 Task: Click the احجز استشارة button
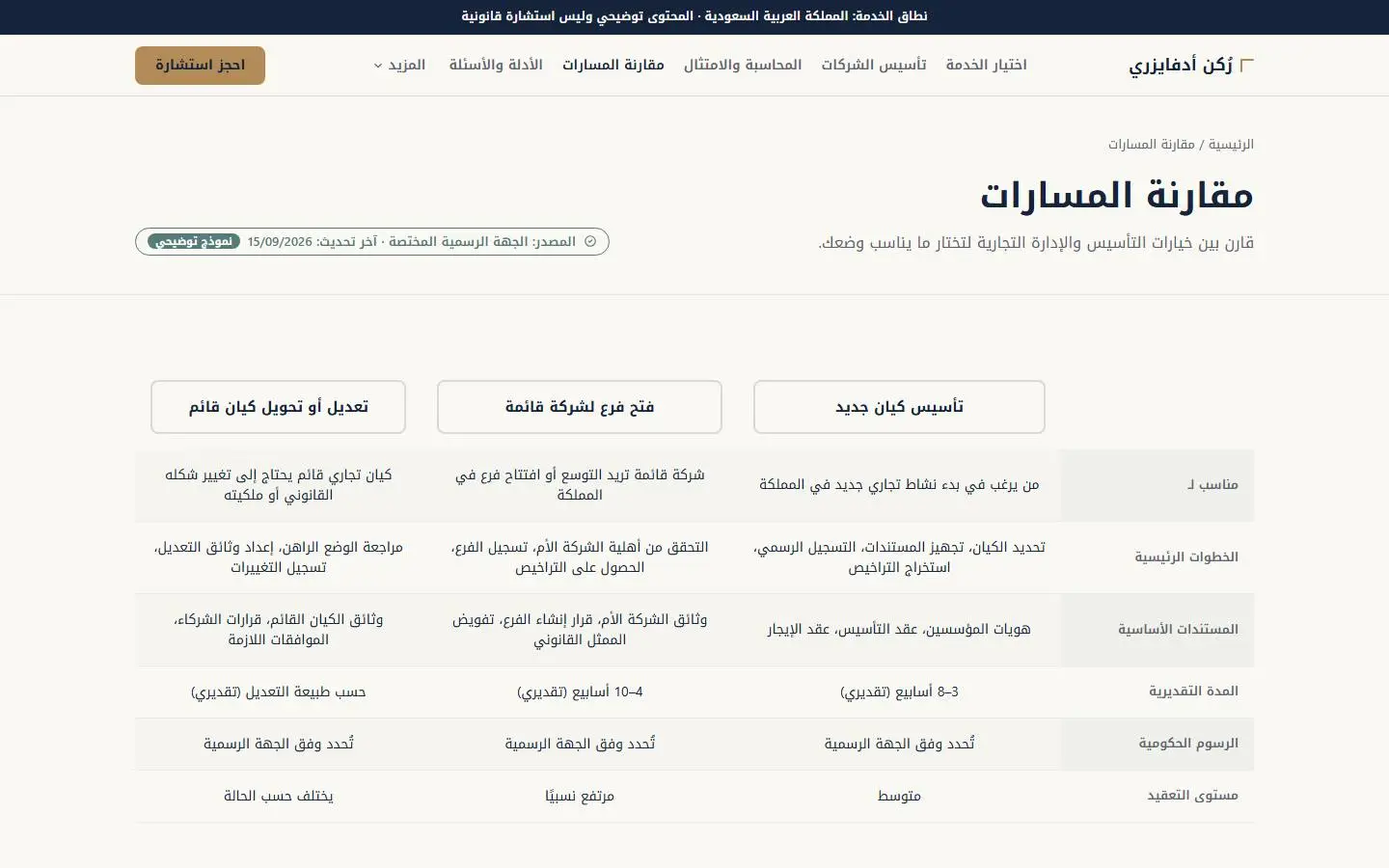click(x=200, y=66)
